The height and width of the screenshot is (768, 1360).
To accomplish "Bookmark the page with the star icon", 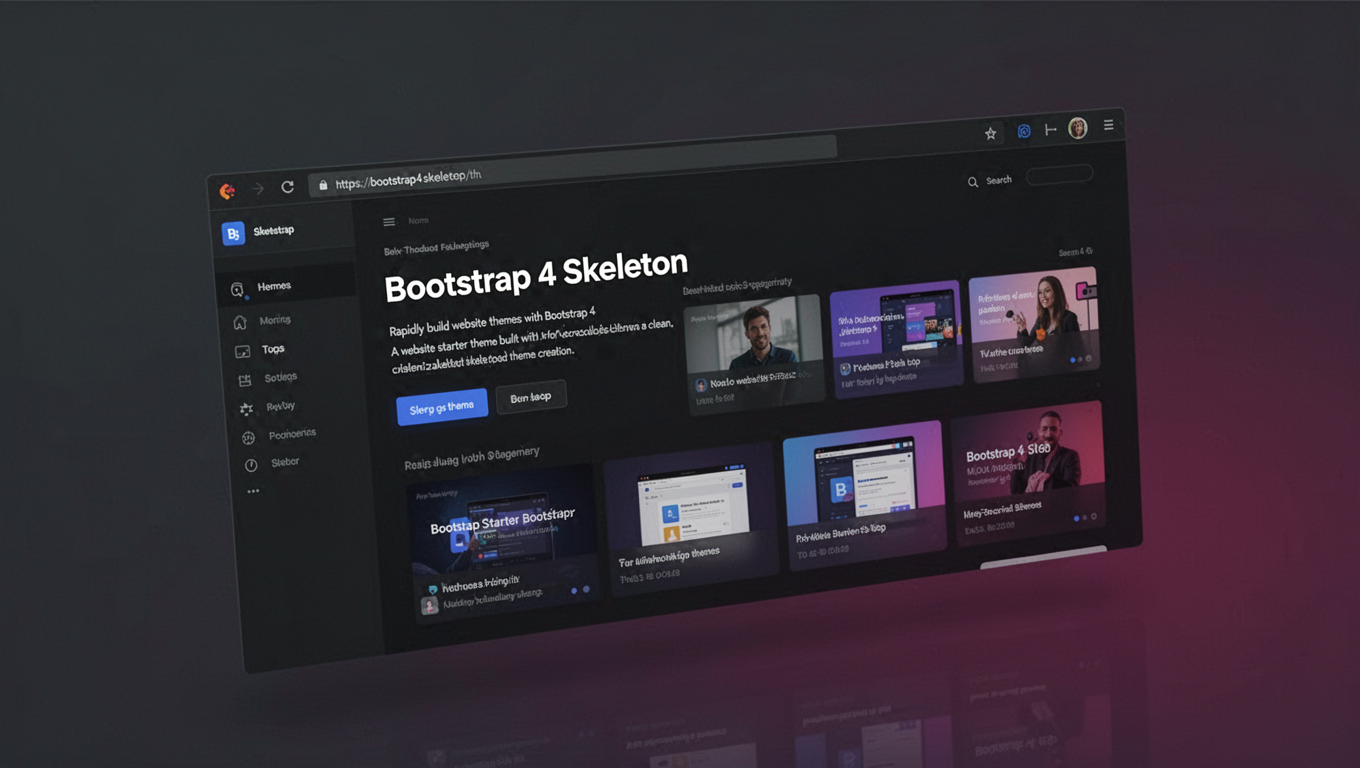I will 991,133.
